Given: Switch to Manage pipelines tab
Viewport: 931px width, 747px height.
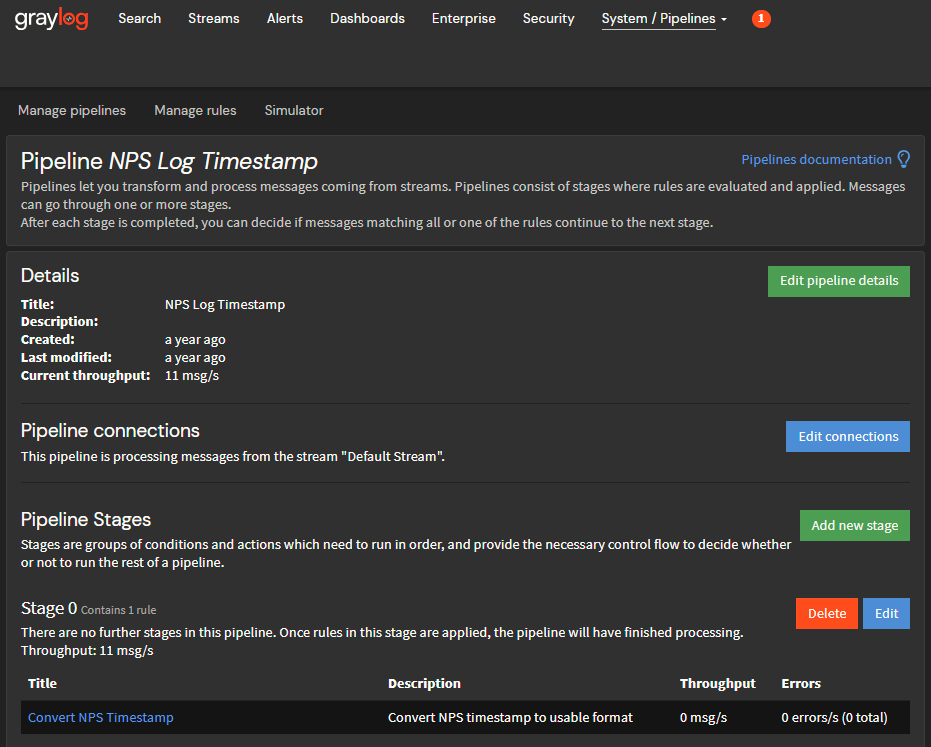Looking at the screenshot, I should tap(72, 111).
